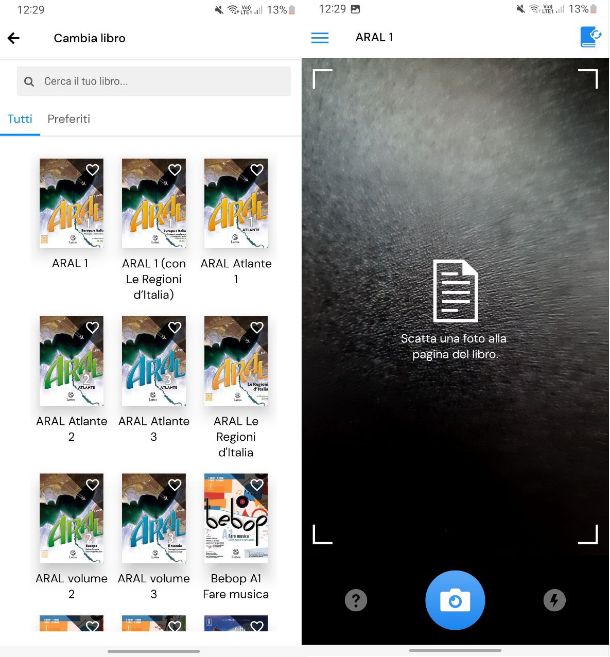610x657 pixels.
Task: Select the ARAL volume 3 cover
Action: (154, 518)
